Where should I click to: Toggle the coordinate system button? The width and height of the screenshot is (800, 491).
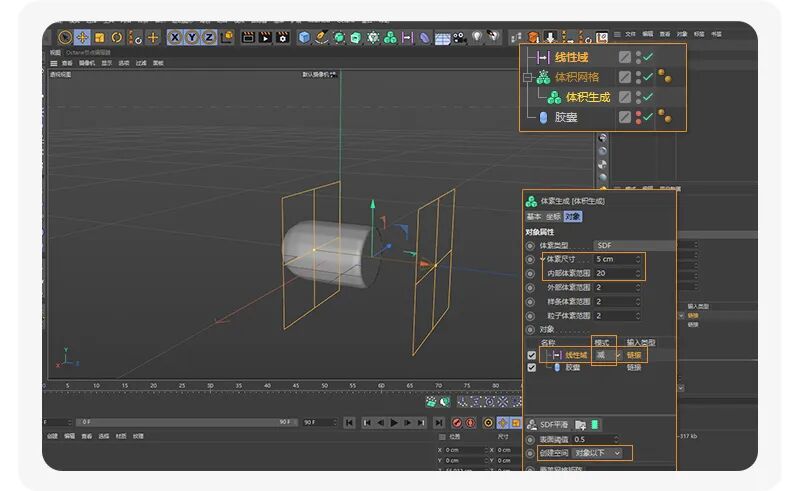click(x=227, y=37)
